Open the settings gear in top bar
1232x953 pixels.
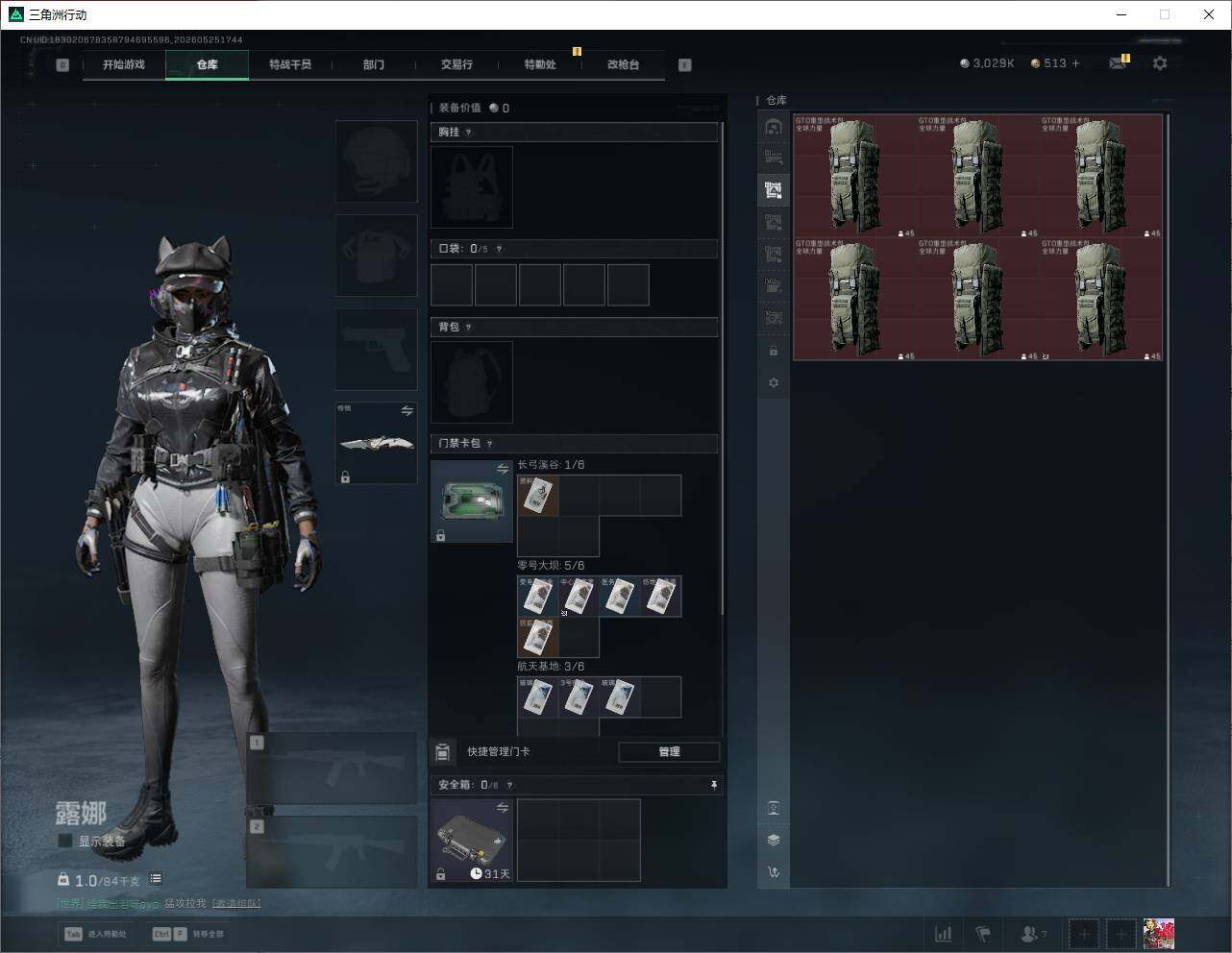(1160, 63)
